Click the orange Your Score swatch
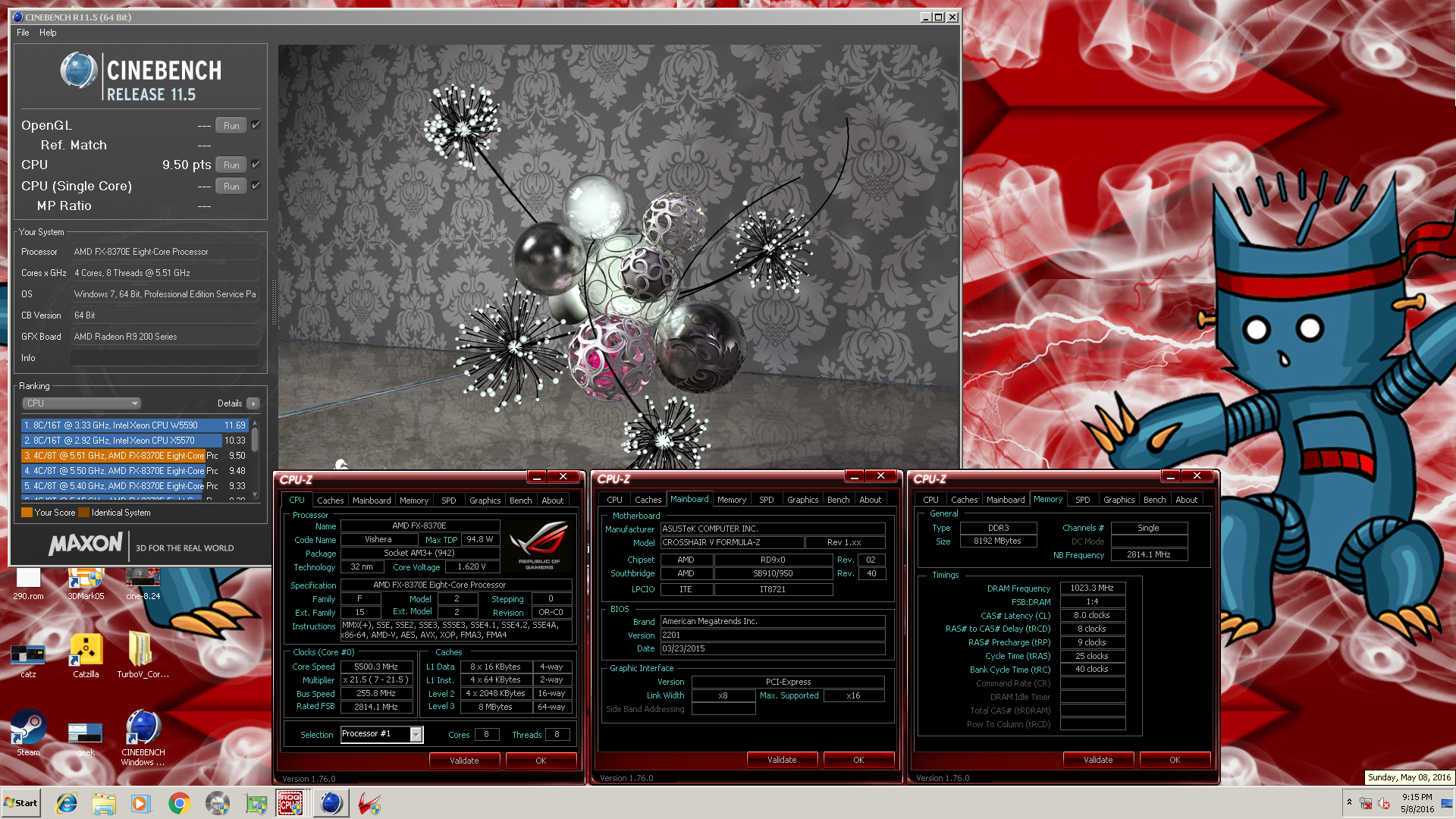The image size is (1456, 819). pyautogui.click(x=27, y=513)
